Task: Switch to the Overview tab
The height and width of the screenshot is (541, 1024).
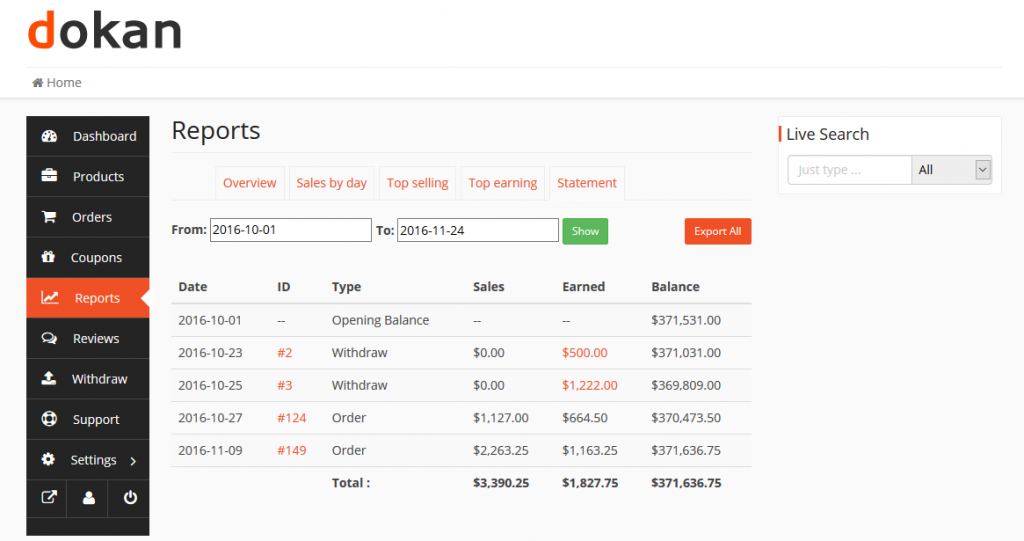Action: click(x=249, y=183)
